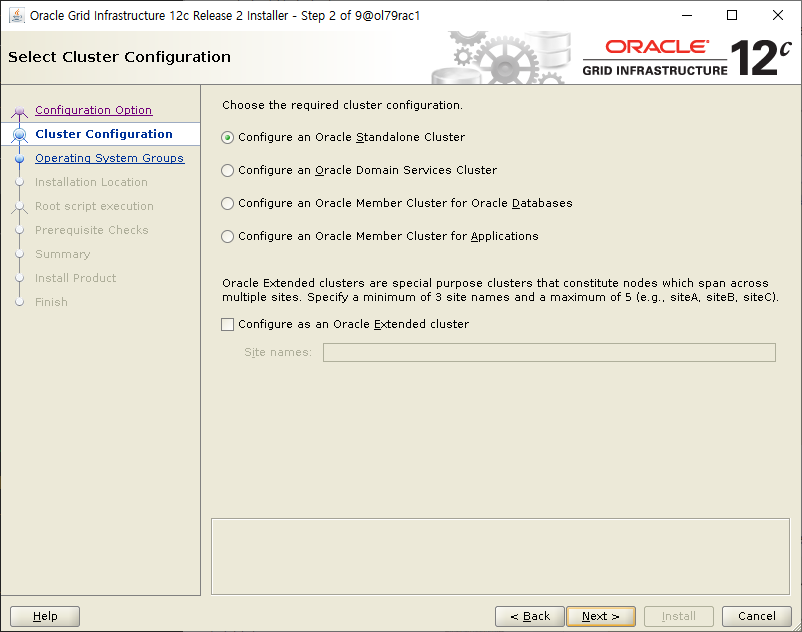
Task: Proceed with the Next button
Action: pos(601,616)
